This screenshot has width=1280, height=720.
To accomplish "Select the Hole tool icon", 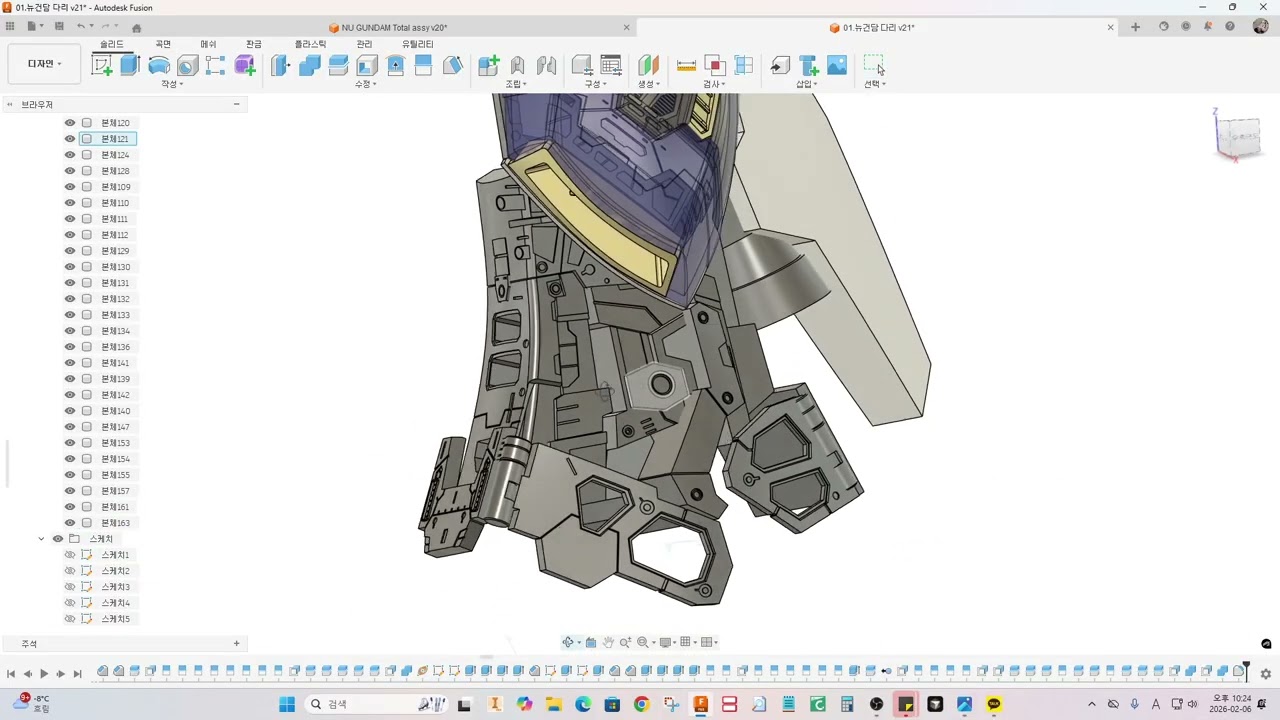I will point(187,66).
